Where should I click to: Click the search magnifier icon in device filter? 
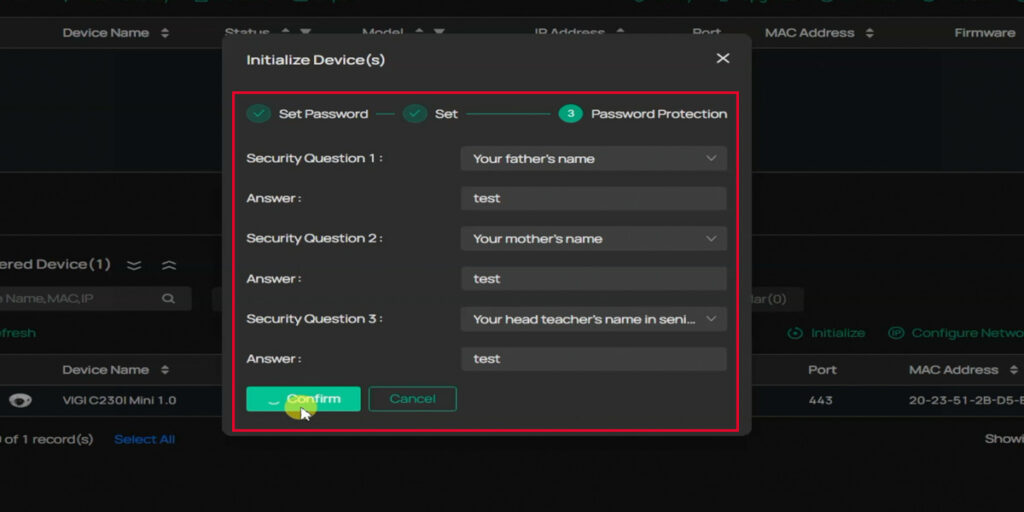(x=168, y=298)
